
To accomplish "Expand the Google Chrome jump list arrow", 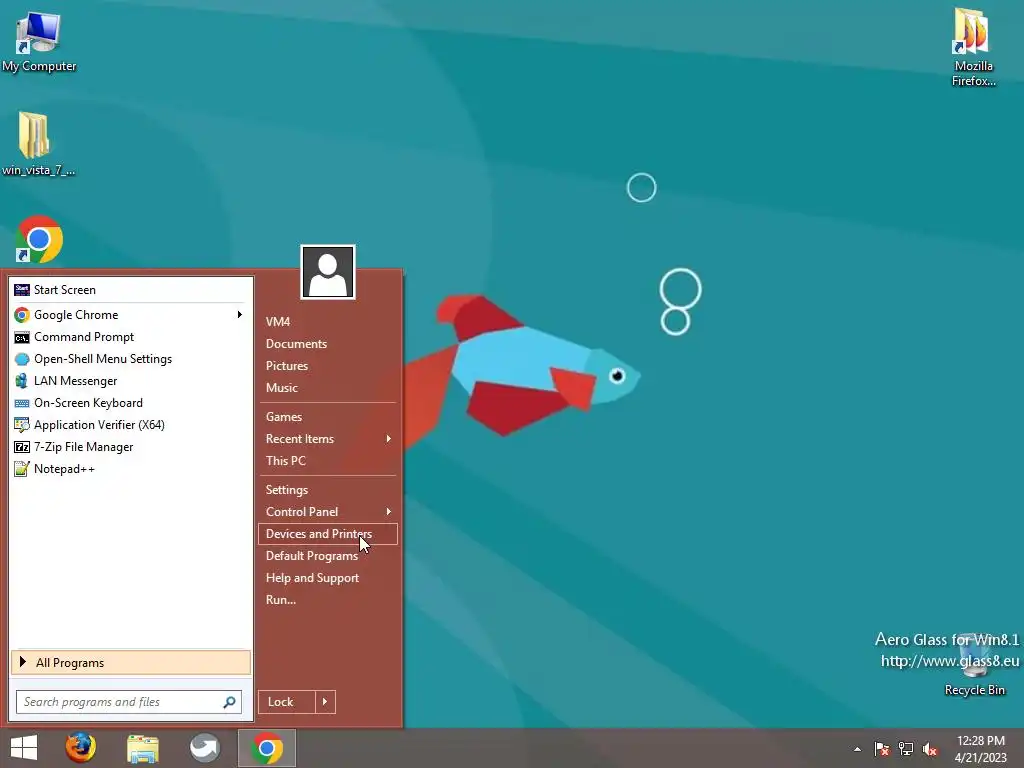I will pos(240,315).
